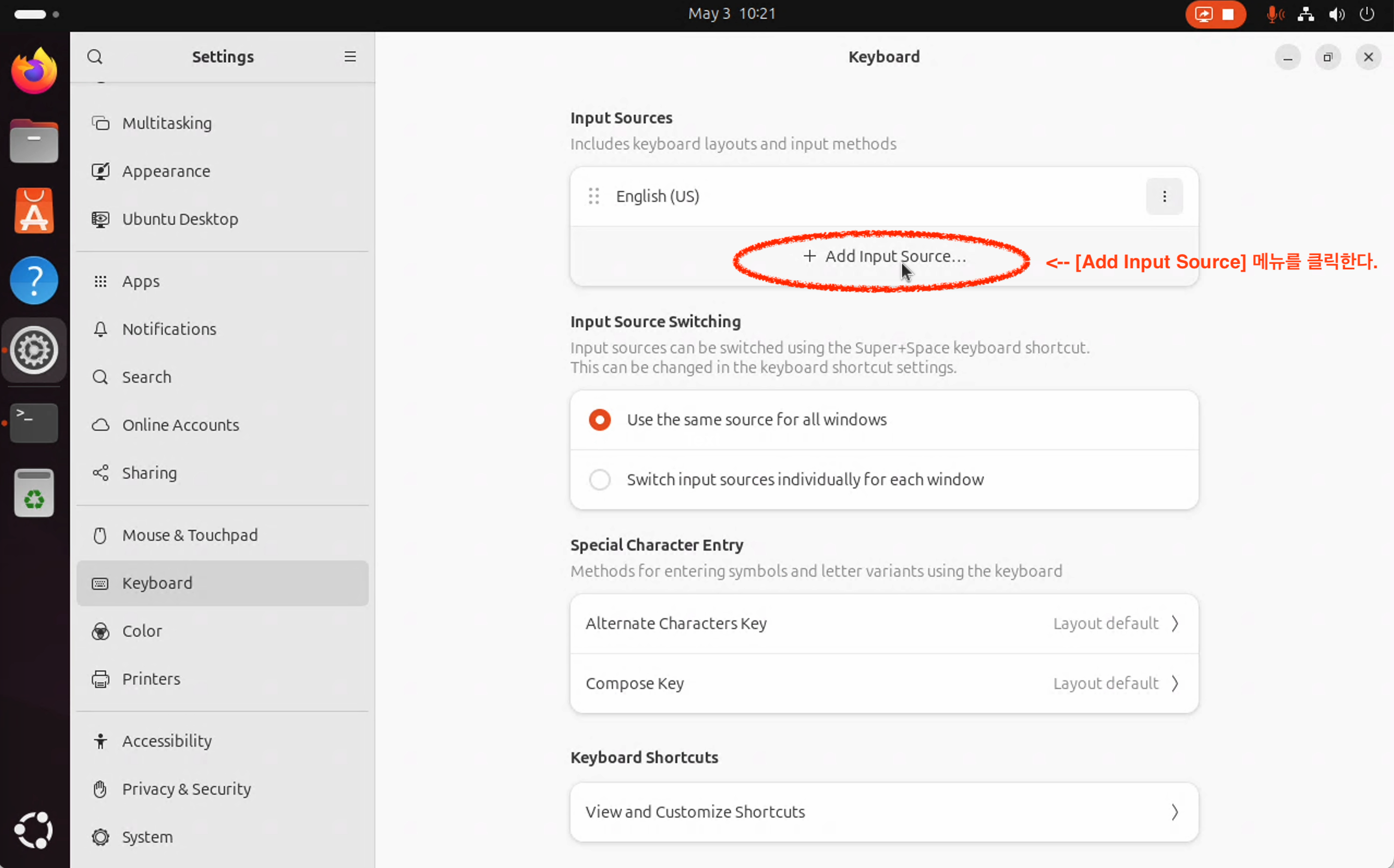Launch Firefox from the dock

[x=34, y=72]
